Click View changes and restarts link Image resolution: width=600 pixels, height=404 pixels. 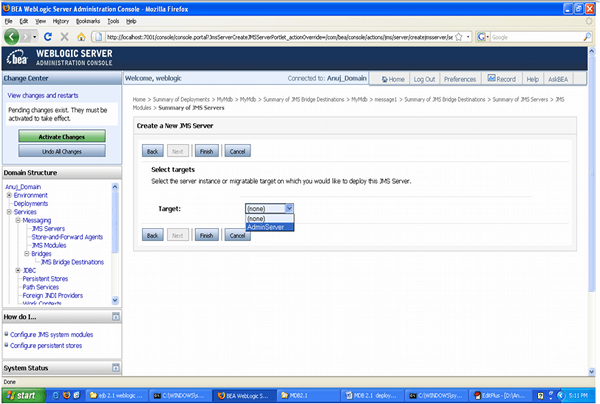tap(49, 94)
